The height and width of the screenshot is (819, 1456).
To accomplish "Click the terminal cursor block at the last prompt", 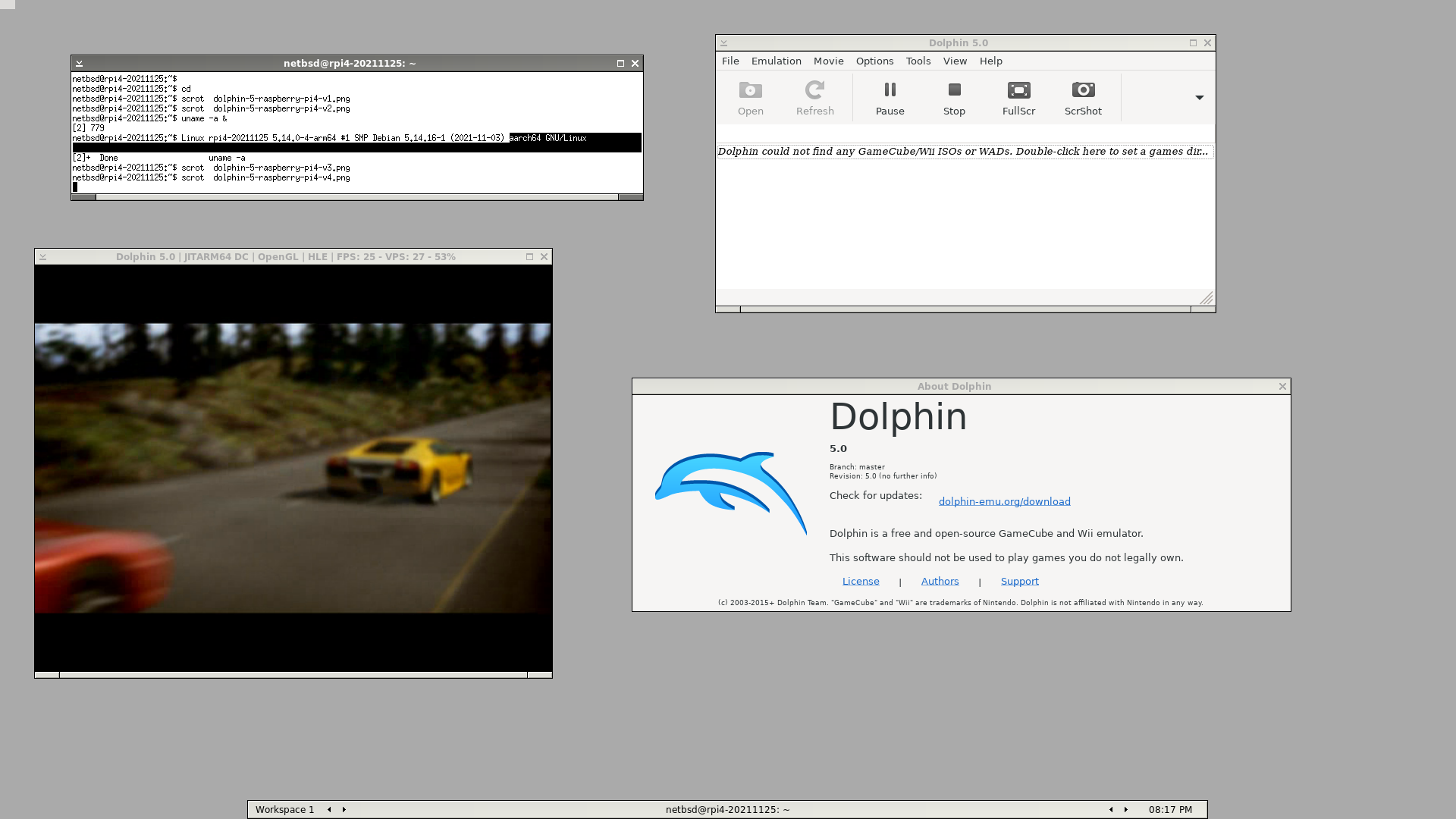I will click(75, 187).
